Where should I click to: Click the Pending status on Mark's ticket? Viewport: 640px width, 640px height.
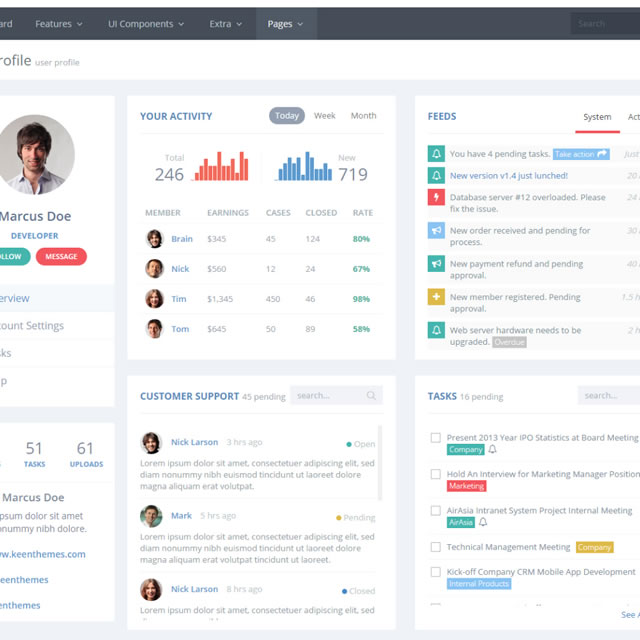point(355,518)
